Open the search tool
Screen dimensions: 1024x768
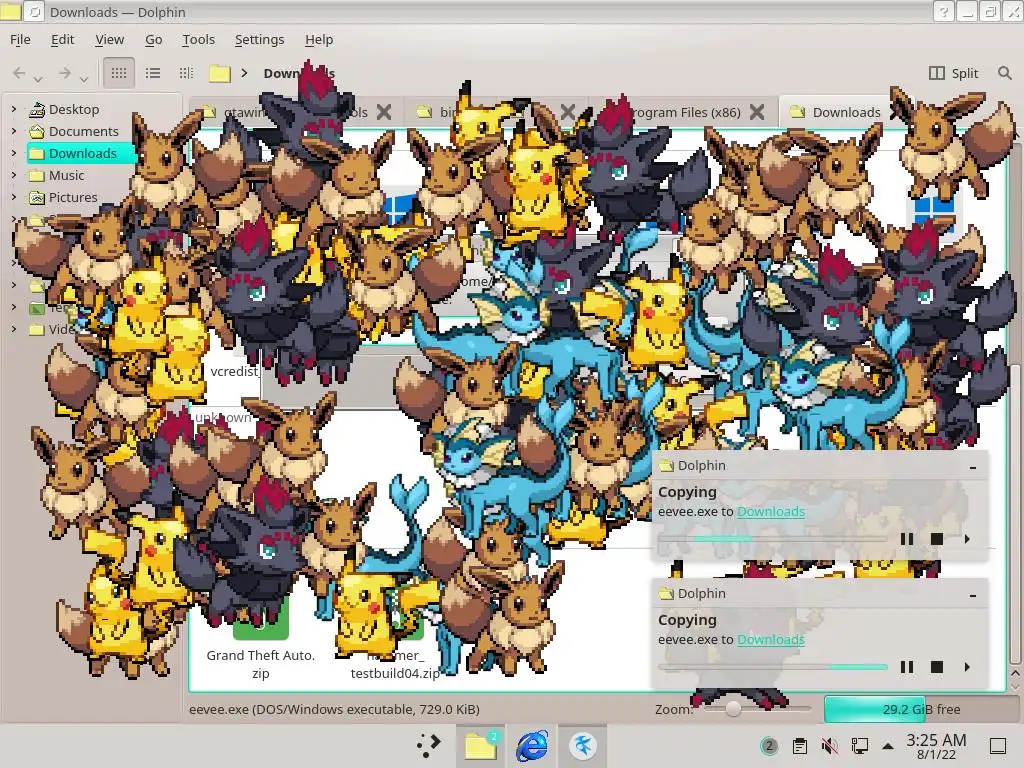pos(1004,73)
